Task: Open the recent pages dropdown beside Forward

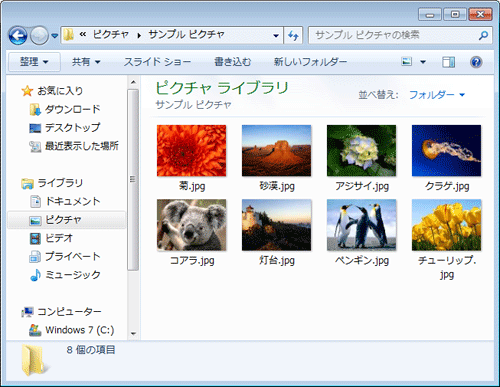Action: click(x=55, y=35)
